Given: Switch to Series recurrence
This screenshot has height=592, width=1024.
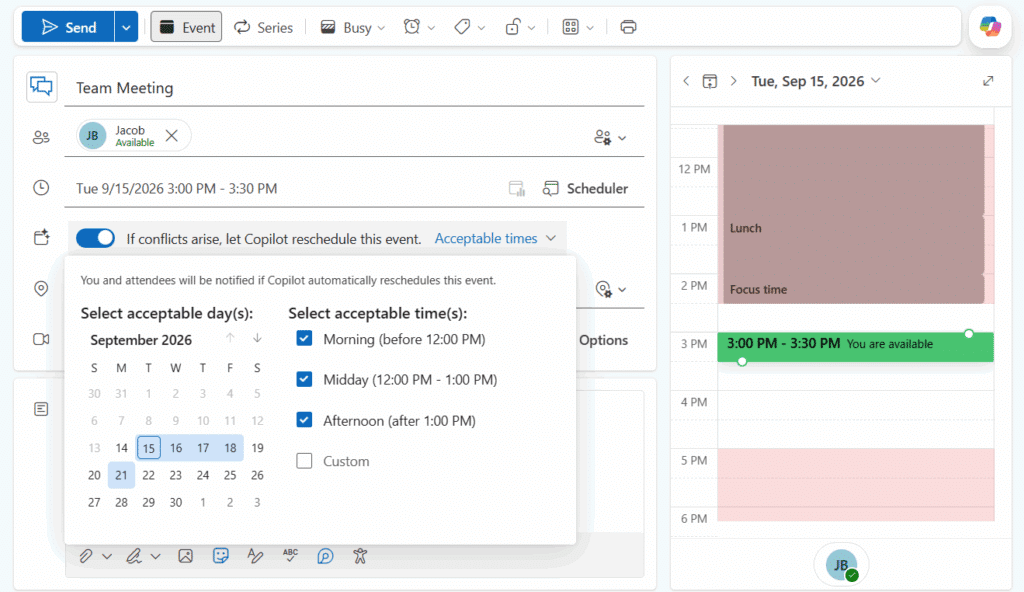Looking at the screenshot, I should point(264,27).
